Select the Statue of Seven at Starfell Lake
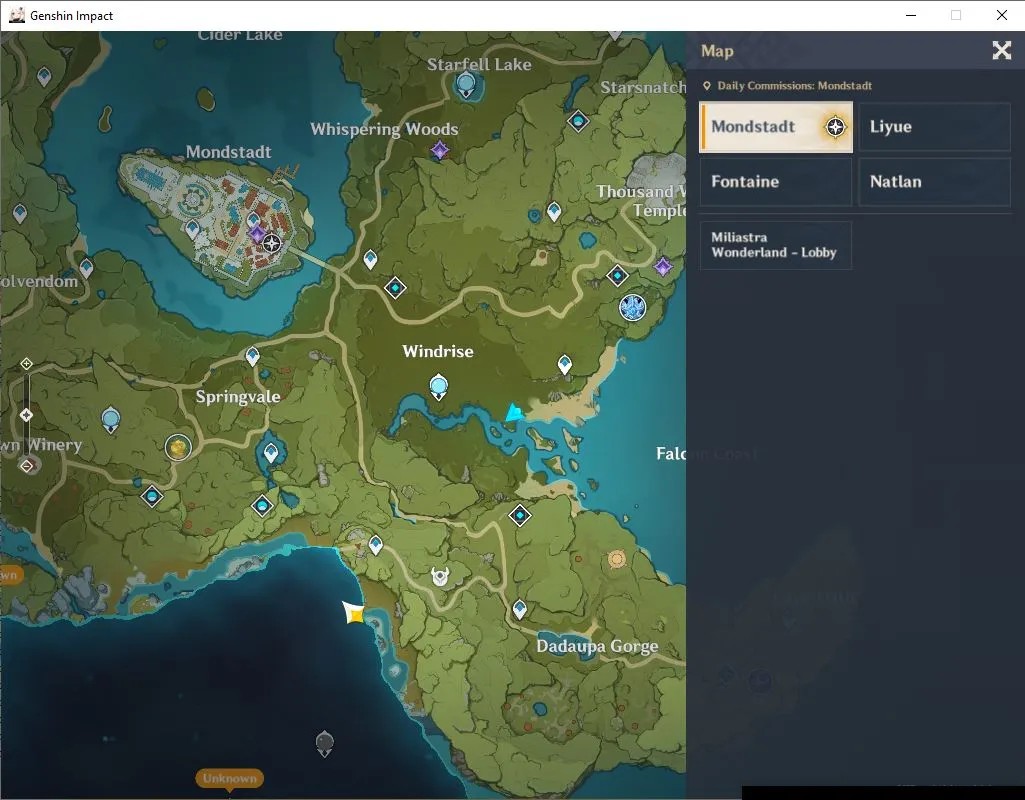This screenshot has height=800, width=1025. pos(465,85)
